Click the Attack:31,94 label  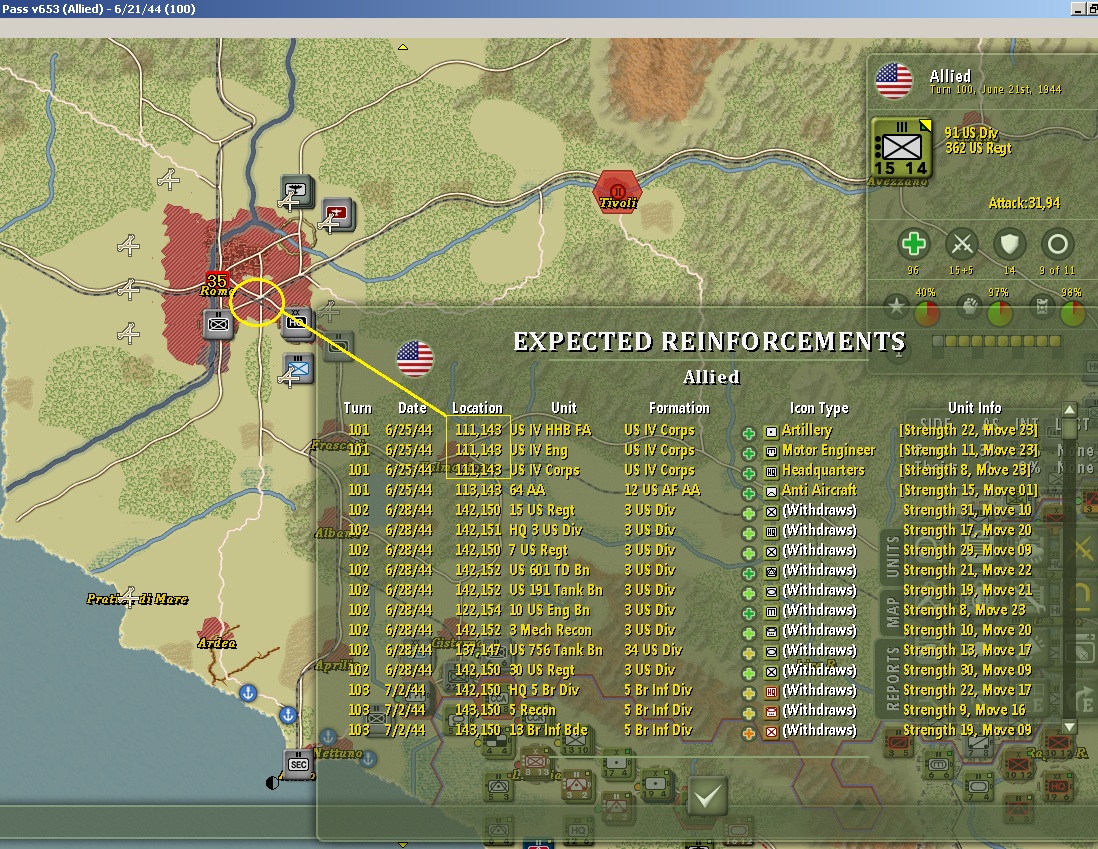pyautogui.click(x=1024, y=203)
